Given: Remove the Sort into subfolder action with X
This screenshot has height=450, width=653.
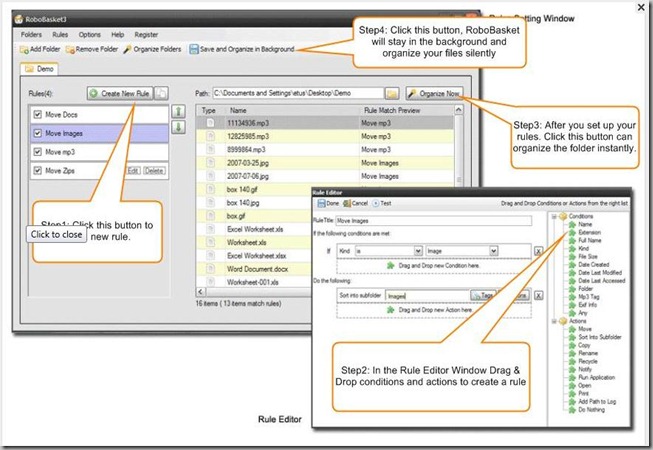Looking at the screenshot, I should point(538,296).
